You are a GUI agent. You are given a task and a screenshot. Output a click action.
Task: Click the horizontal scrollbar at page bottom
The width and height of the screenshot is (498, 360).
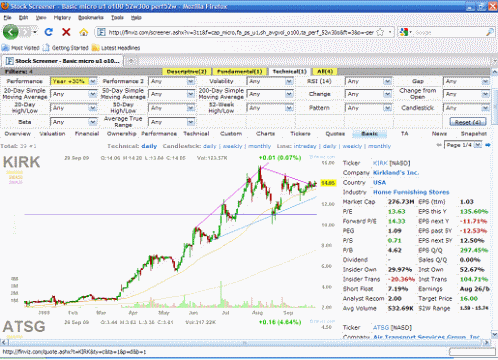coord(246,342)
